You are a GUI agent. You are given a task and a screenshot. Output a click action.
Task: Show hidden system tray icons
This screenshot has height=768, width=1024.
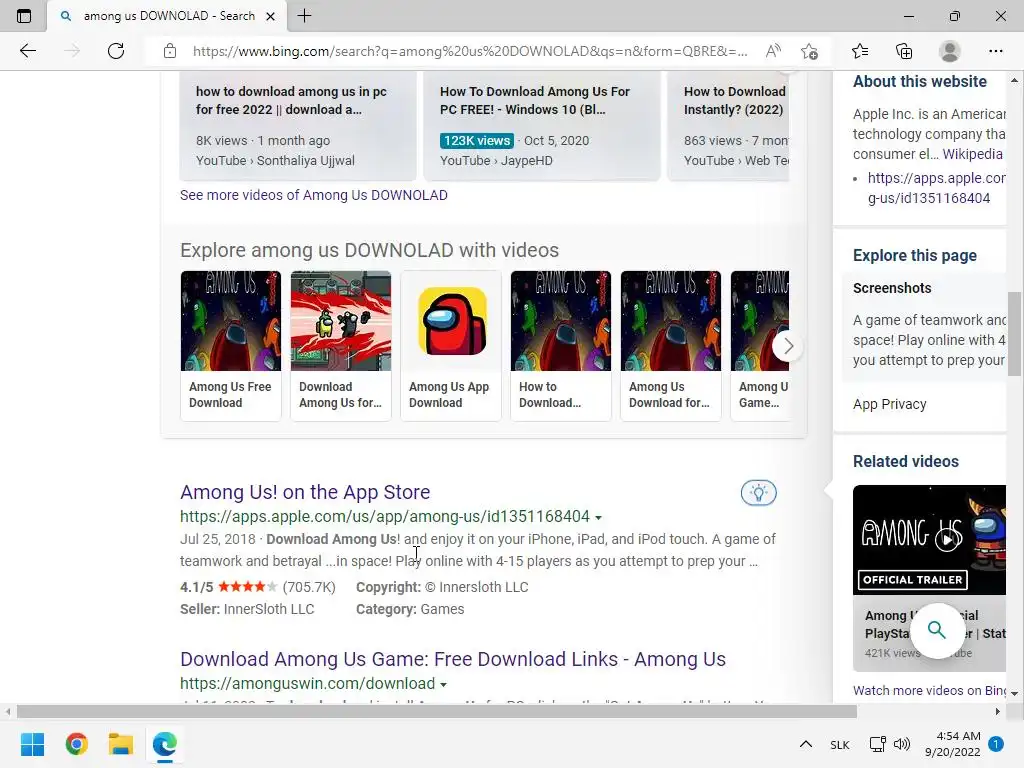[806, 744]
